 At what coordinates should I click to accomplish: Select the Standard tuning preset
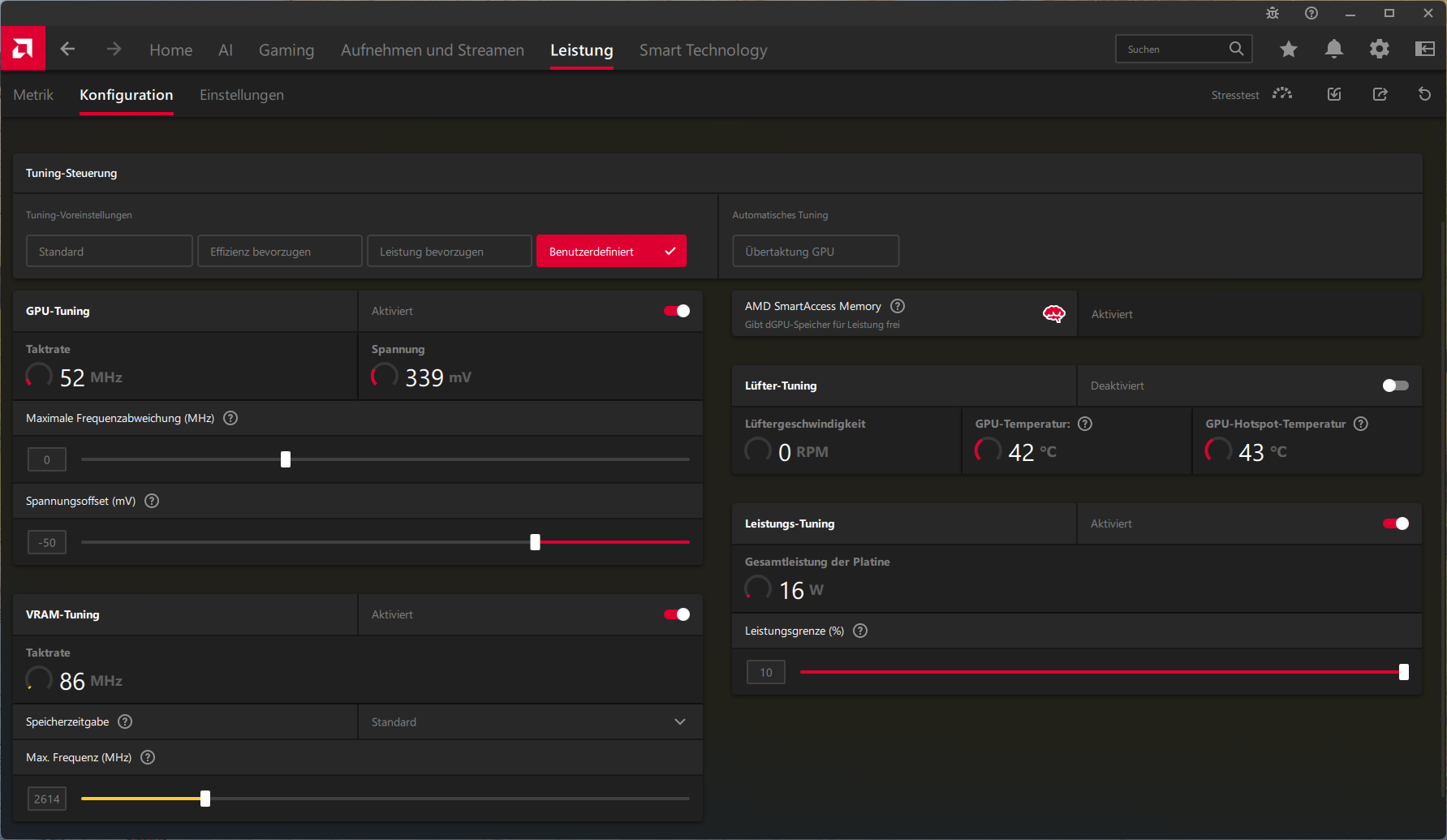coord(110,251)
